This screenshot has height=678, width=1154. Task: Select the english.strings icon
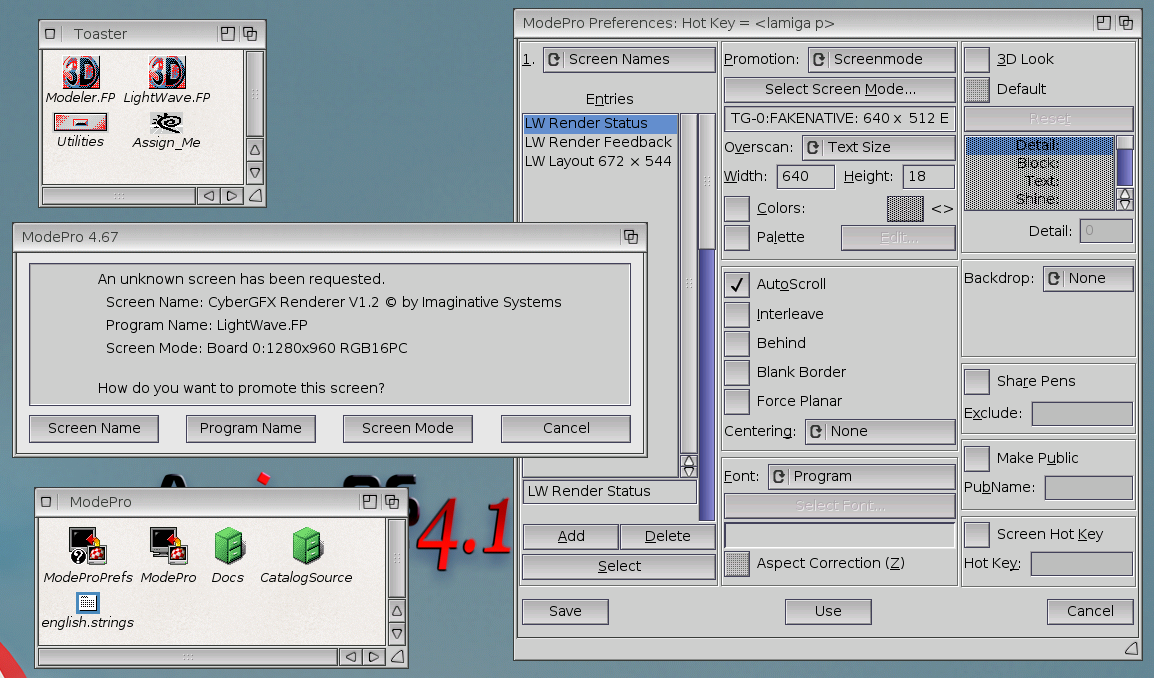86,602
